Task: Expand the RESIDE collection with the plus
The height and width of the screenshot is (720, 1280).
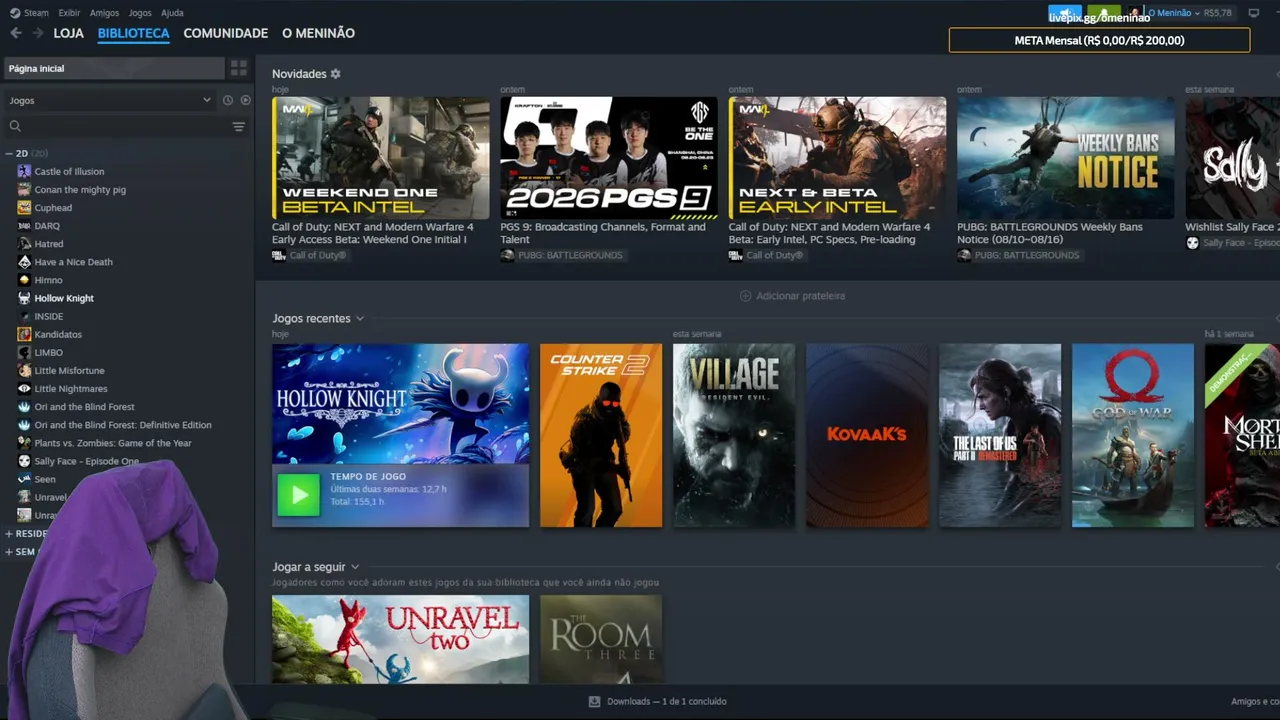Action: pyautogui.click(x=9, y=534)
